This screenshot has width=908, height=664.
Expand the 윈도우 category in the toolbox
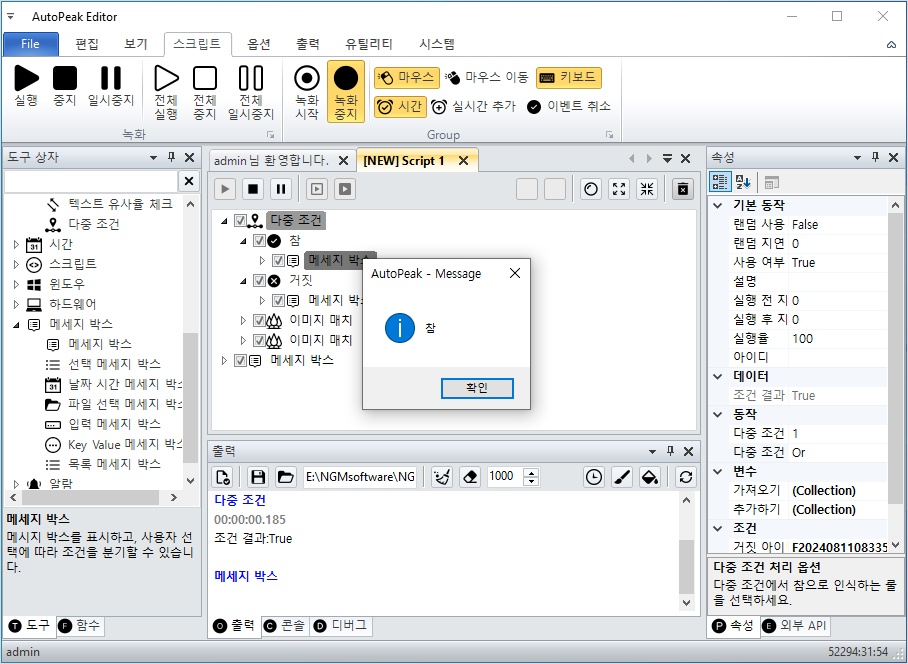tap(16, 284)
